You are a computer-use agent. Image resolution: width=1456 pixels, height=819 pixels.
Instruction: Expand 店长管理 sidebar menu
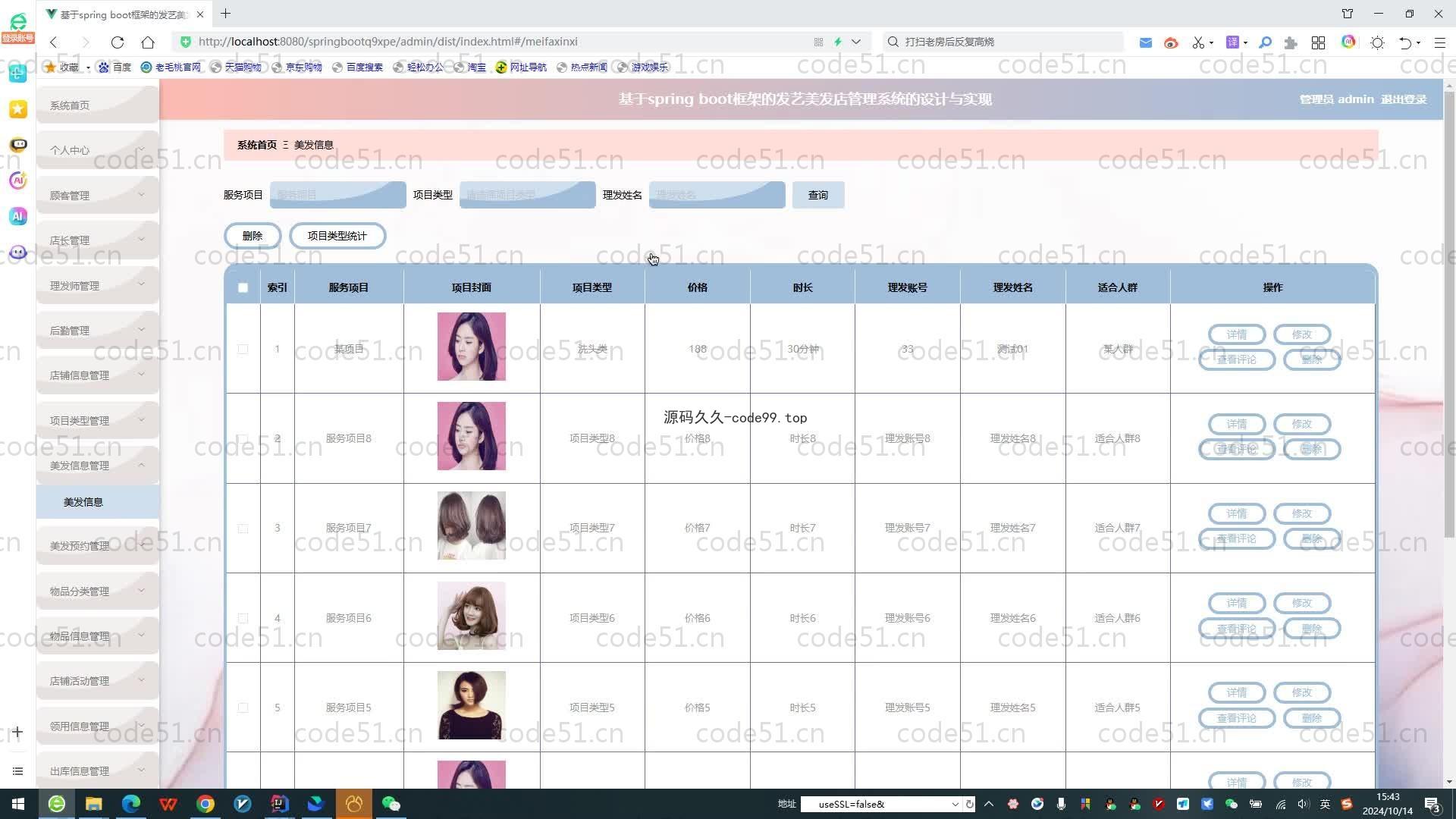click(98, 240)
